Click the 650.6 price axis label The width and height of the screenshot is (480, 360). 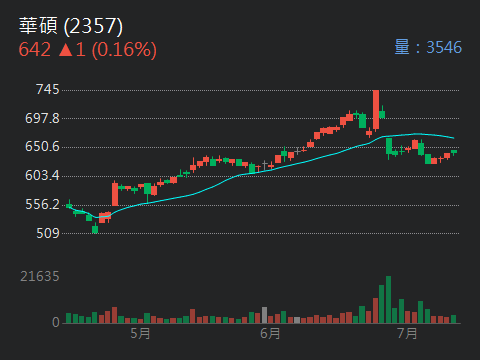[x=42, y=147]
